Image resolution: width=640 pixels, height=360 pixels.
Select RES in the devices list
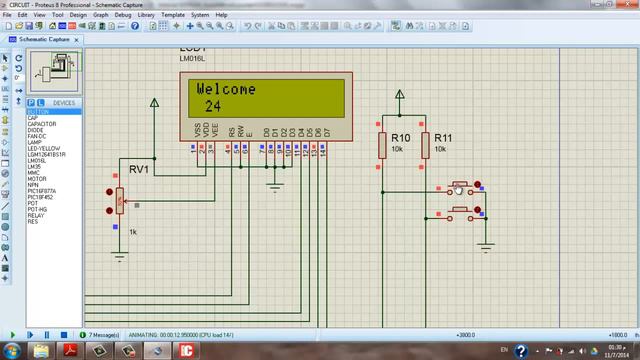(x=33, y=222)
